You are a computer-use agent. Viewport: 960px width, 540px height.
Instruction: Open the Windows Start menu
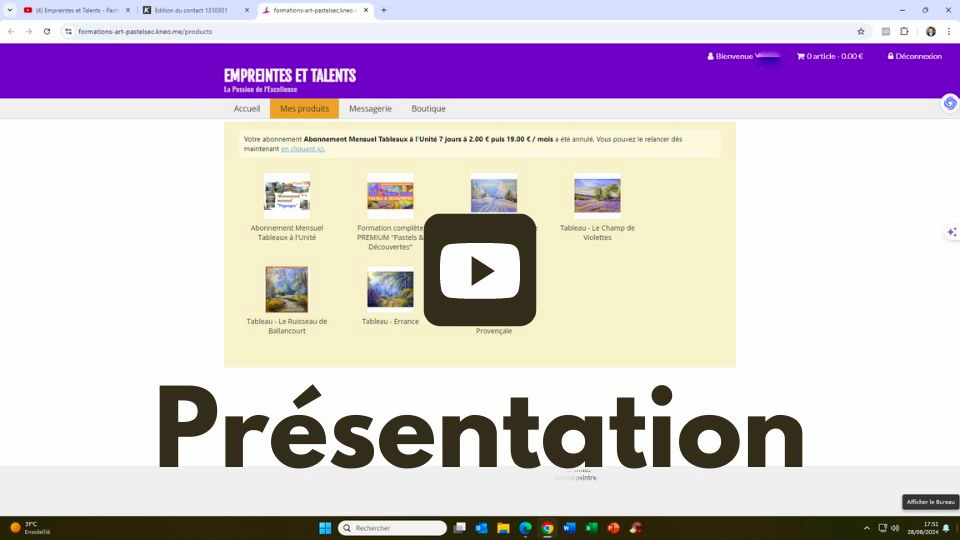[x=324, y=528]
